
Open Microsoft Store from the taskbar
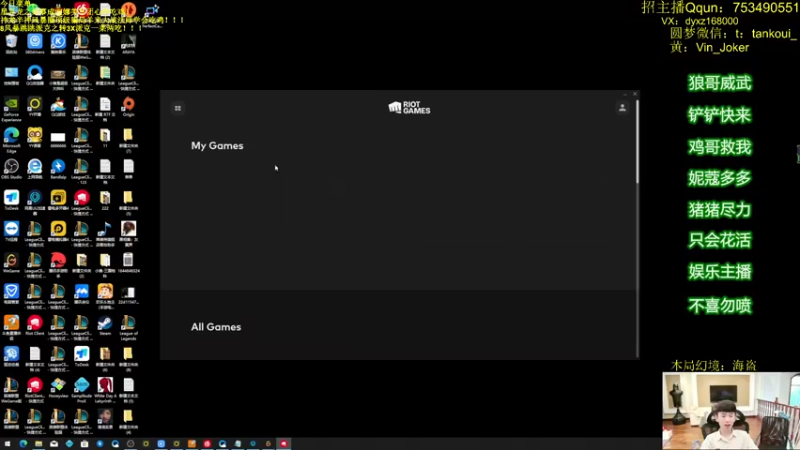[x=84, y=444]
